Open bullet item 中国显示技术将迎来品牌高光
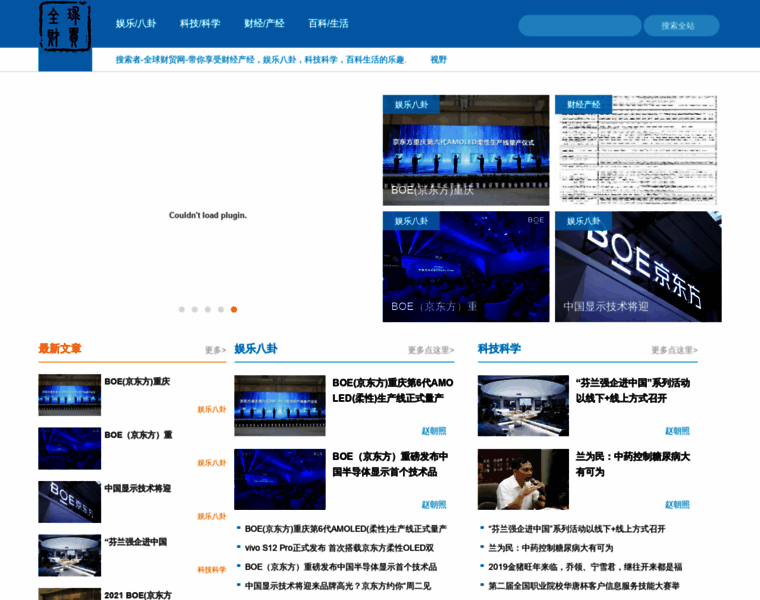 tap(338, 586)
